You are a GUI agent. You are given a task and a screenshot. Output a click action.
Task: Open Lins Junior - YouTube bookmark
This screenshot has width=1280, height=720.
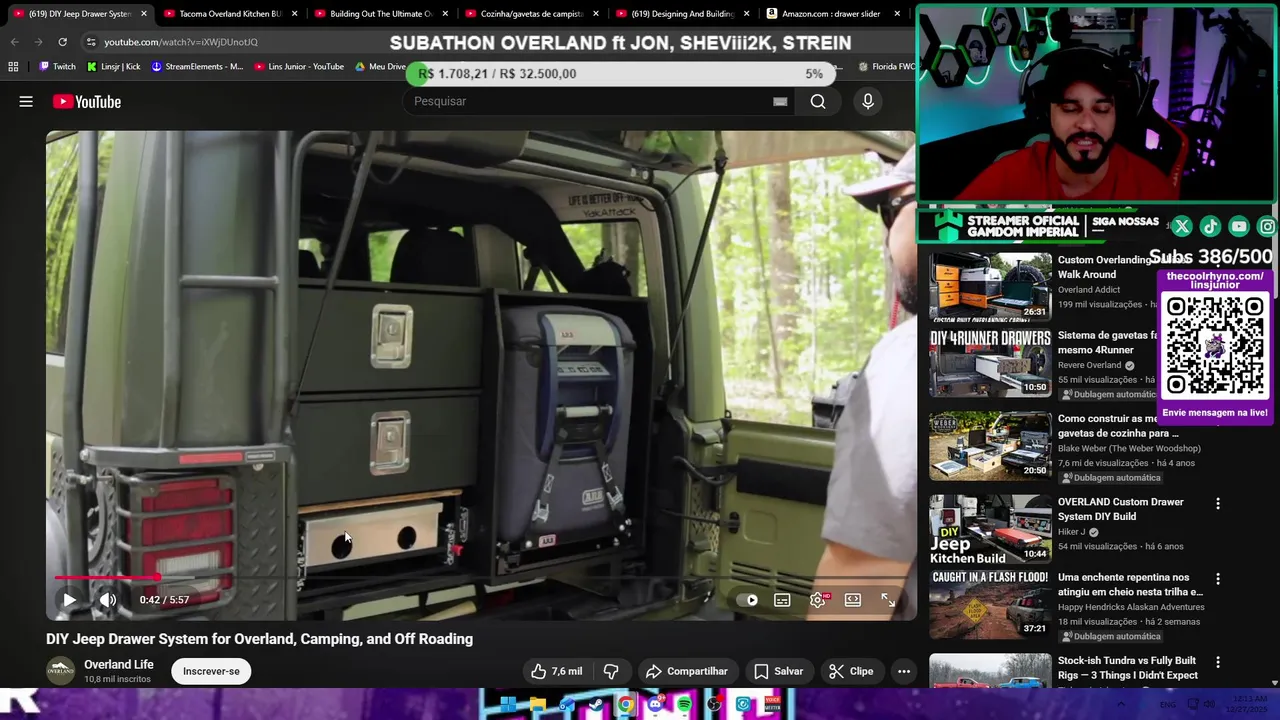tap(299, 67)
